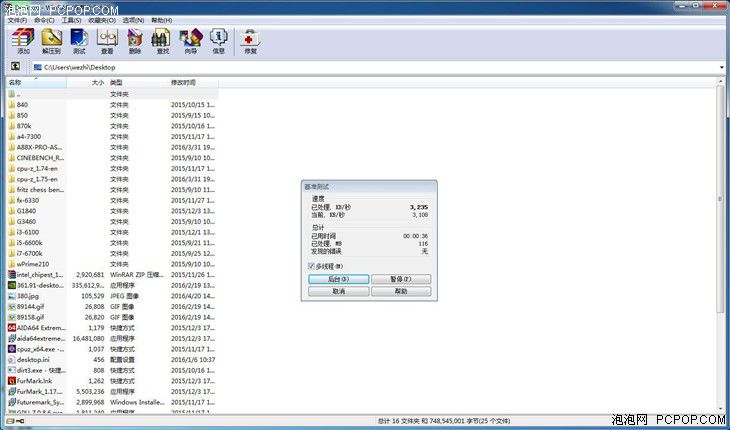Select the intel_chipest ZIP archive icon
This screenshot has height=430, width=730.
pos(12,275)
